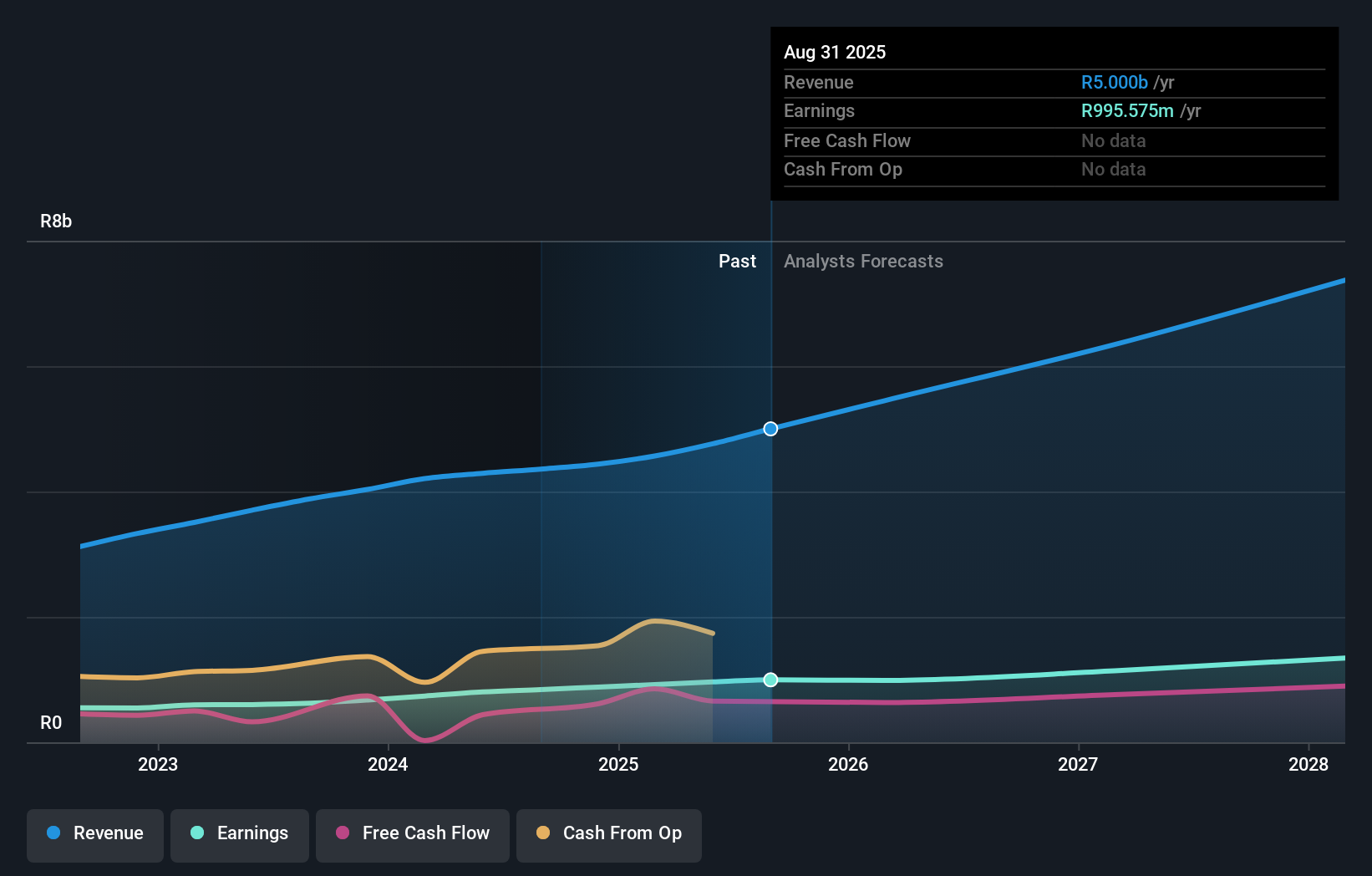Screen dimensions: 1372x876
Task: Click the R5.000b revenue value in tooltip
Action: tap(1114, 82)
